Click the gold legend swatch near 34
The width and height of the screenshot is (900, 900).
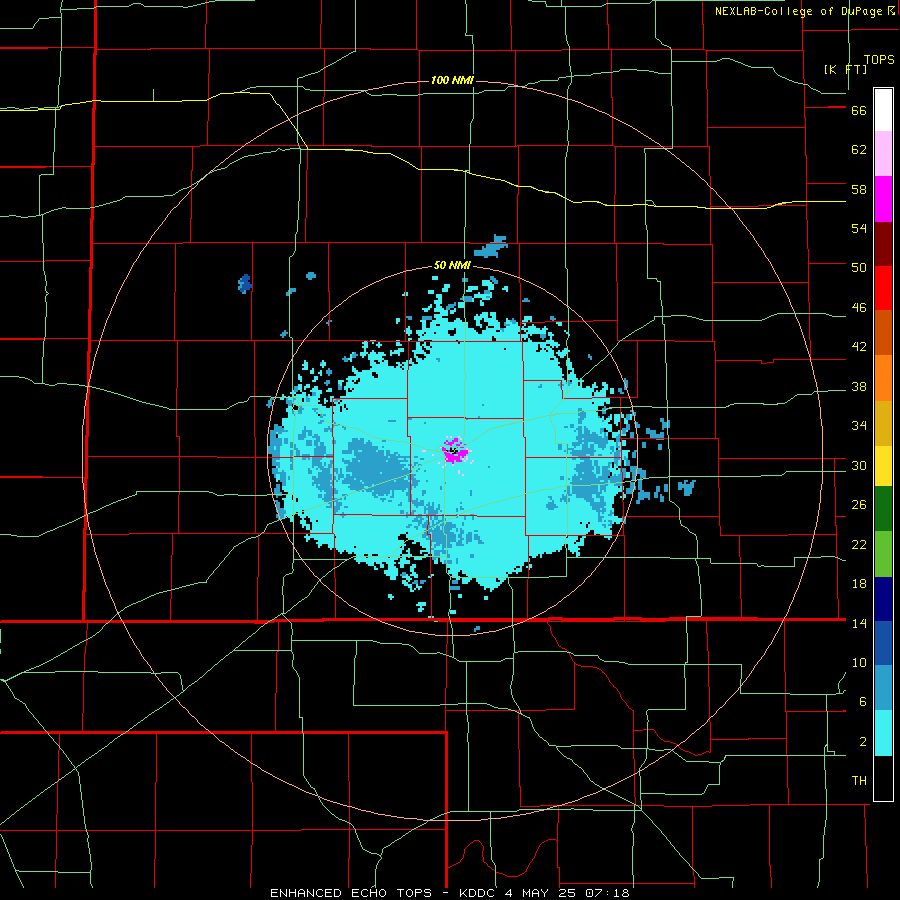point(883,422)
